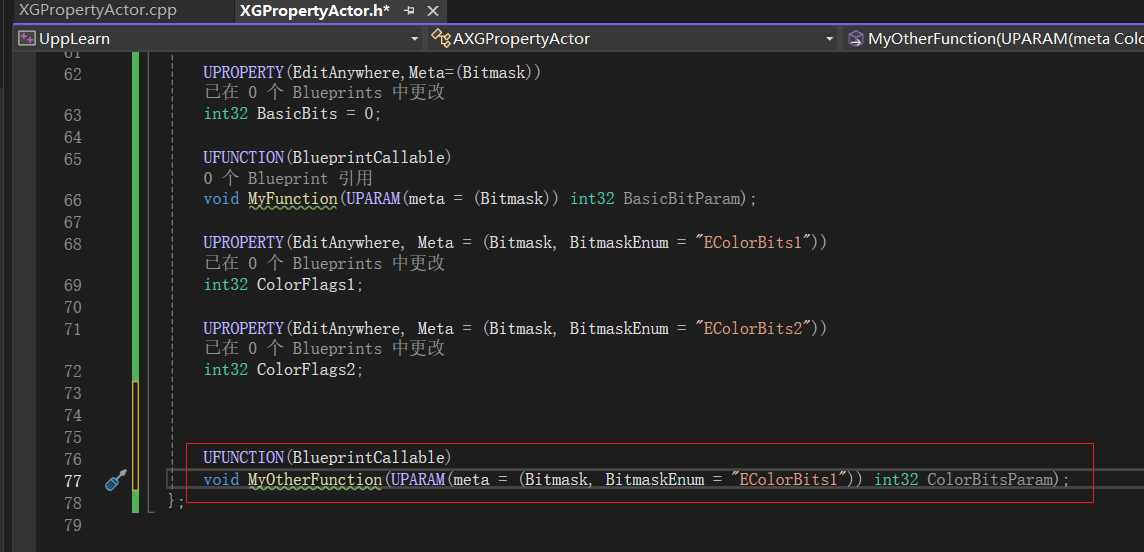The height and width of the screenshot is (552, 1144).
Task: Pin the XGPropertyActor.h tab
Action: pos(409,11)
